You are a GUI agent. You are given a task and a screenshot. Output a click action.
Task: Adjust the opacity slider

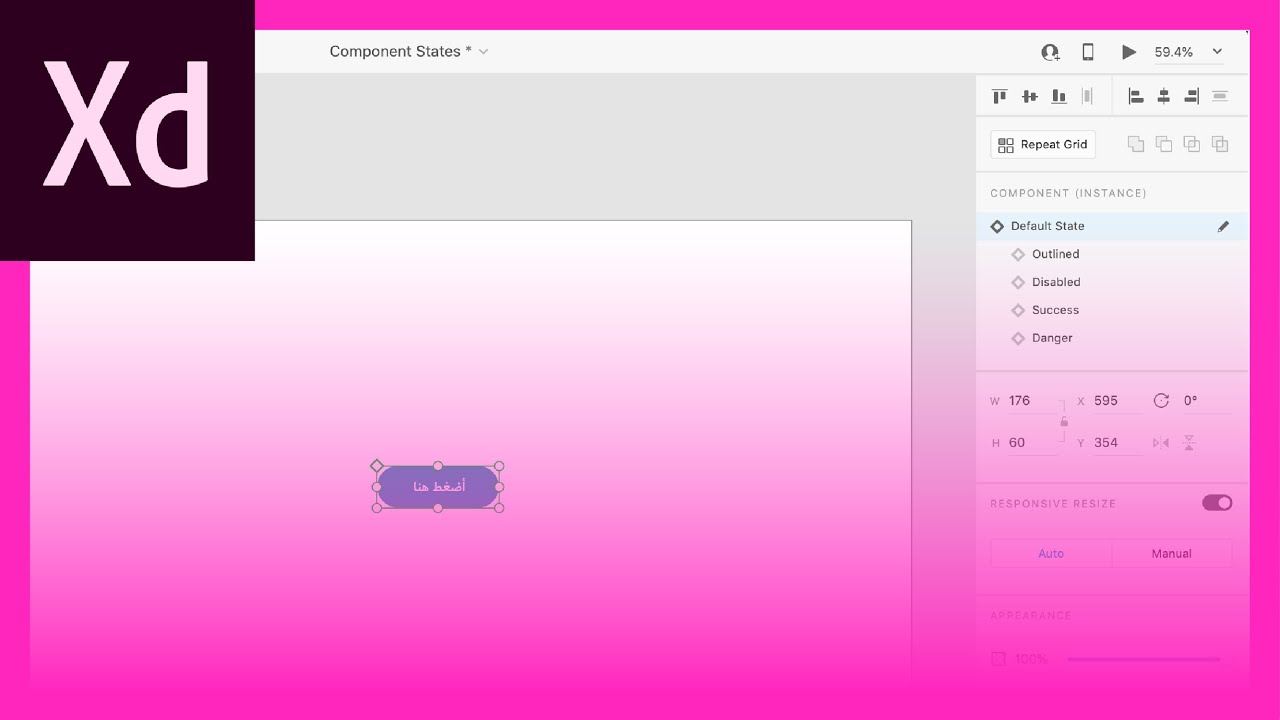point(1144,660)
